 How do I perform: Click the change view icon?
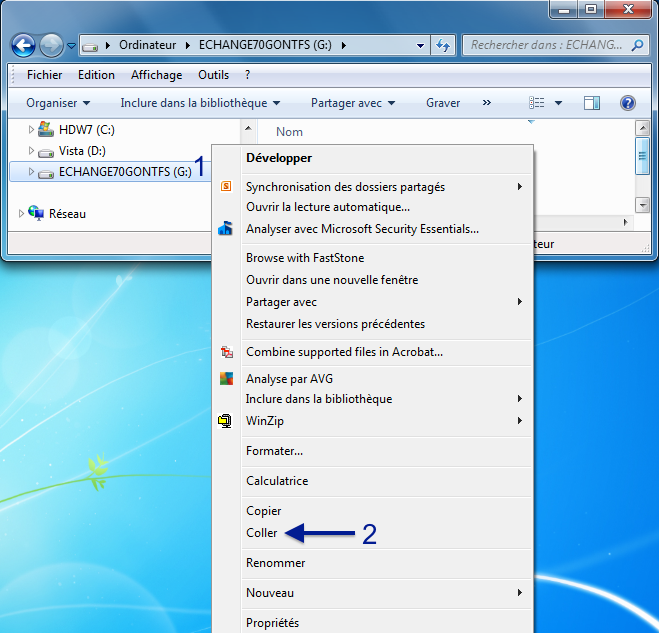(537, 103)
